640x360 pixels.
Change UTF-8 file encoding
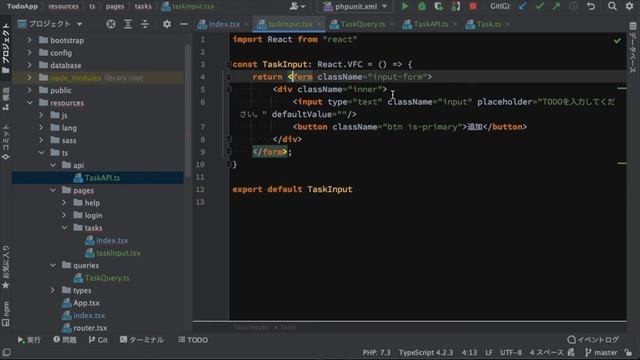point(511,352)
